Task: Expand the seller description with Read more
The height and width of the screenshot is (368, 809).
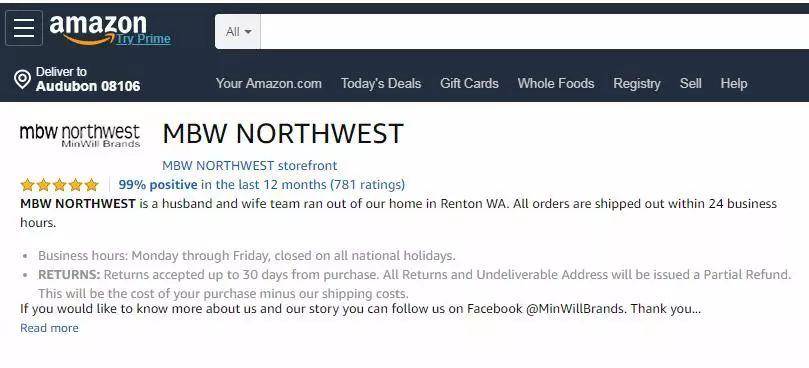Action: pos(50,328)
